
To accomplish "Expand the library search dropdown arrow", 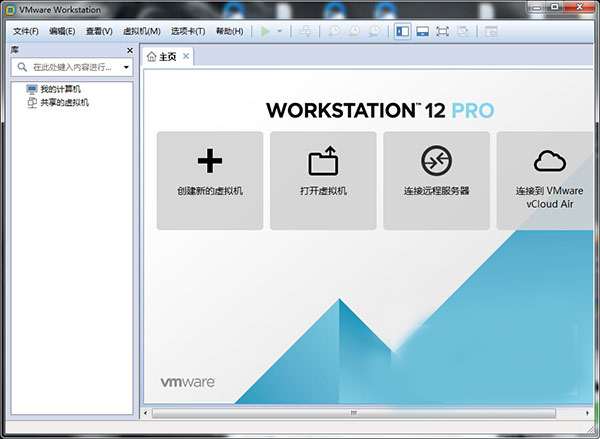I will click(126, 67).
